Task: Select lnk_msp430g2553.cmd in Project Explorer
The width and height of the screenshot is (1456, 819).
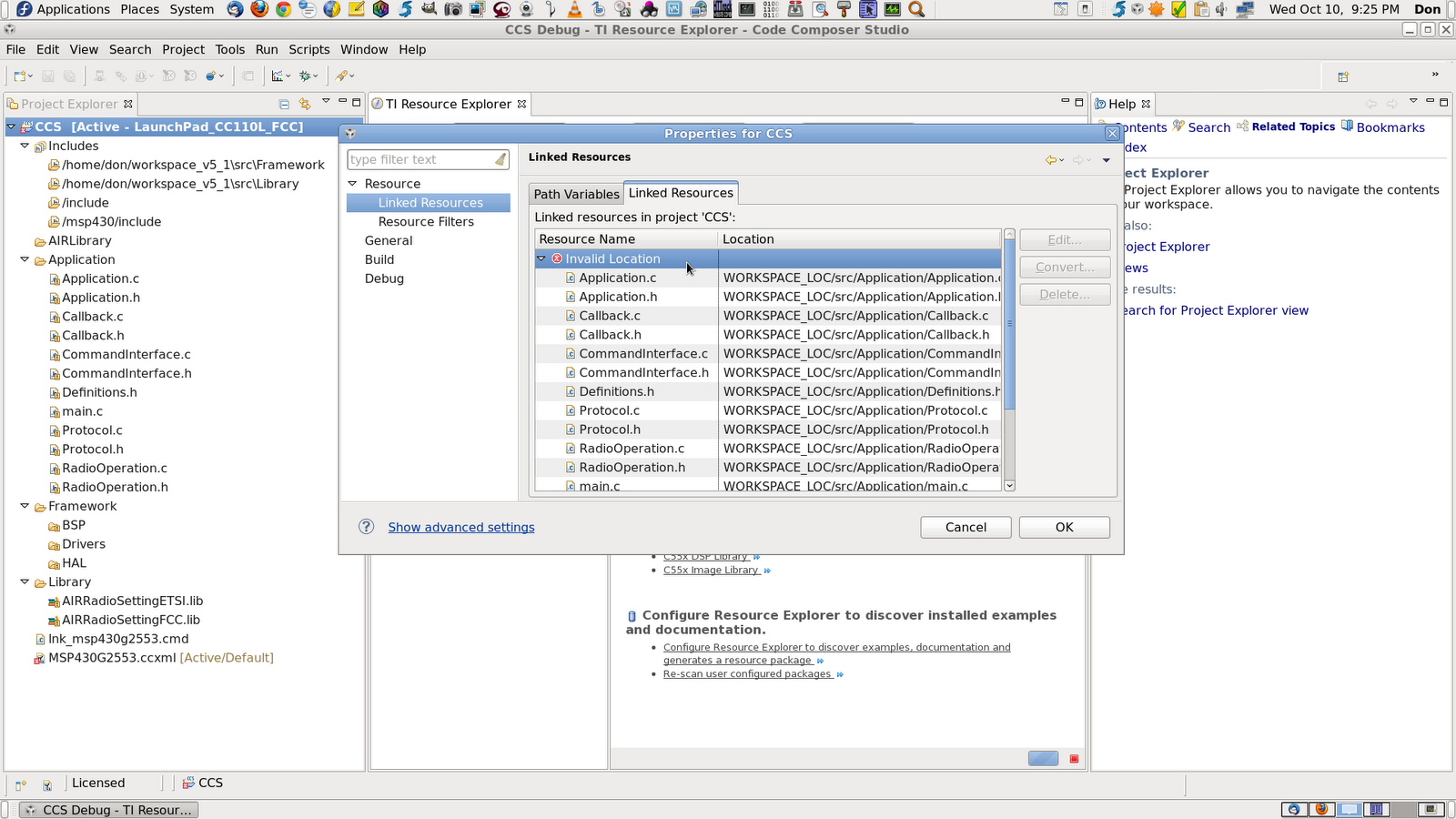Action: tap(118, 639)
